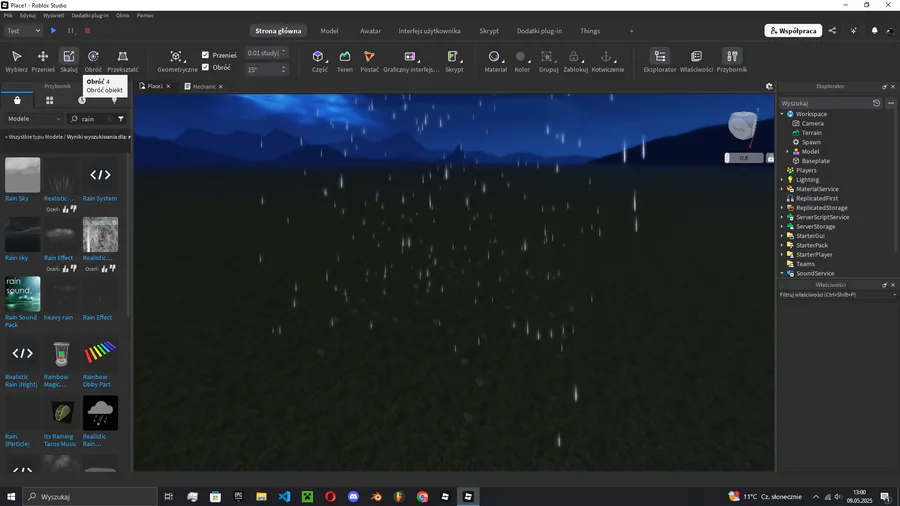Screen dimensions: 900x506
Task: Click the rain search field in toolbox
Action: 91,119
